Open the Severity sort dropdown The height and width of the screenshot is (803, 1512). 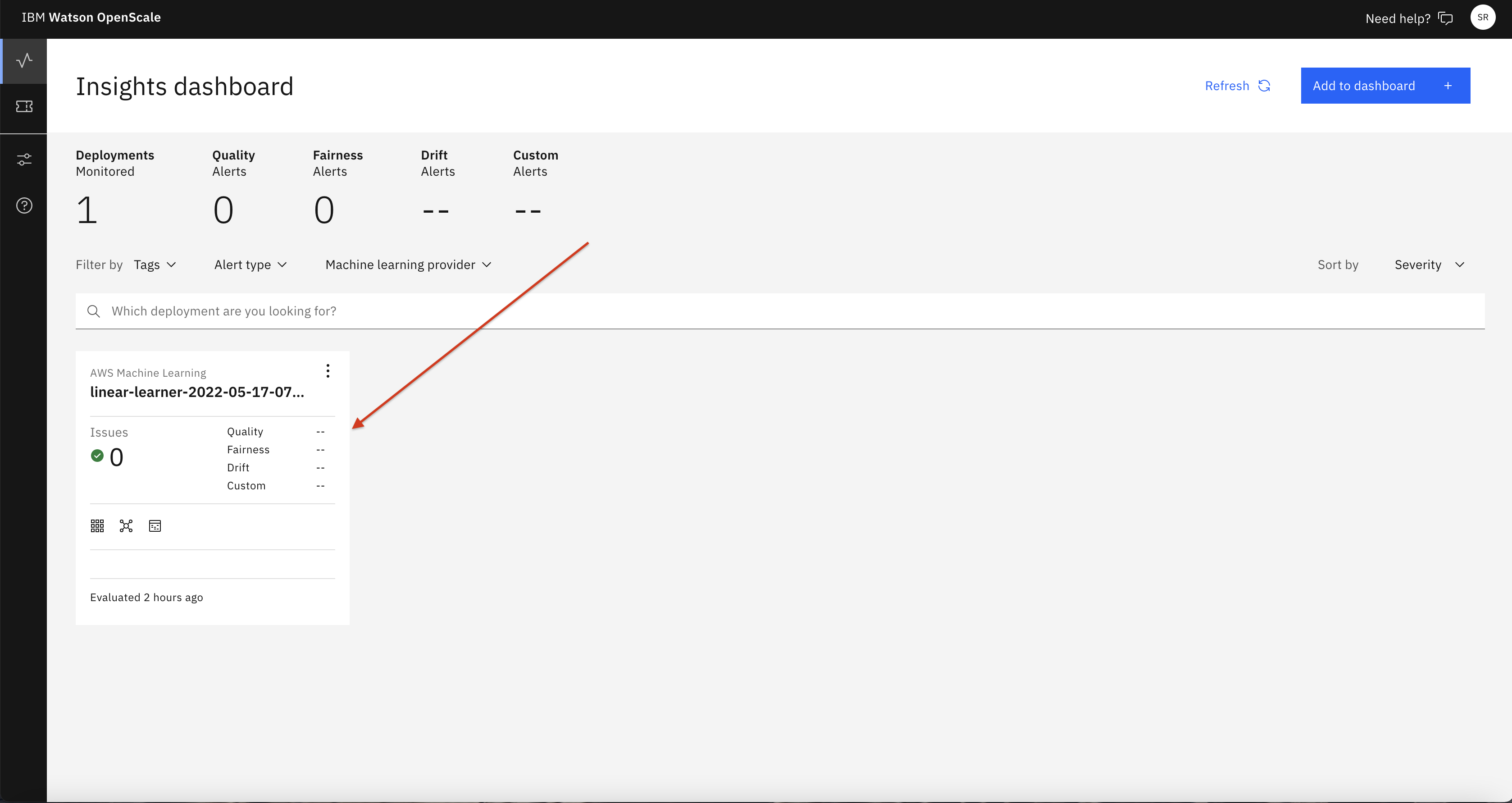[1430, 265]
